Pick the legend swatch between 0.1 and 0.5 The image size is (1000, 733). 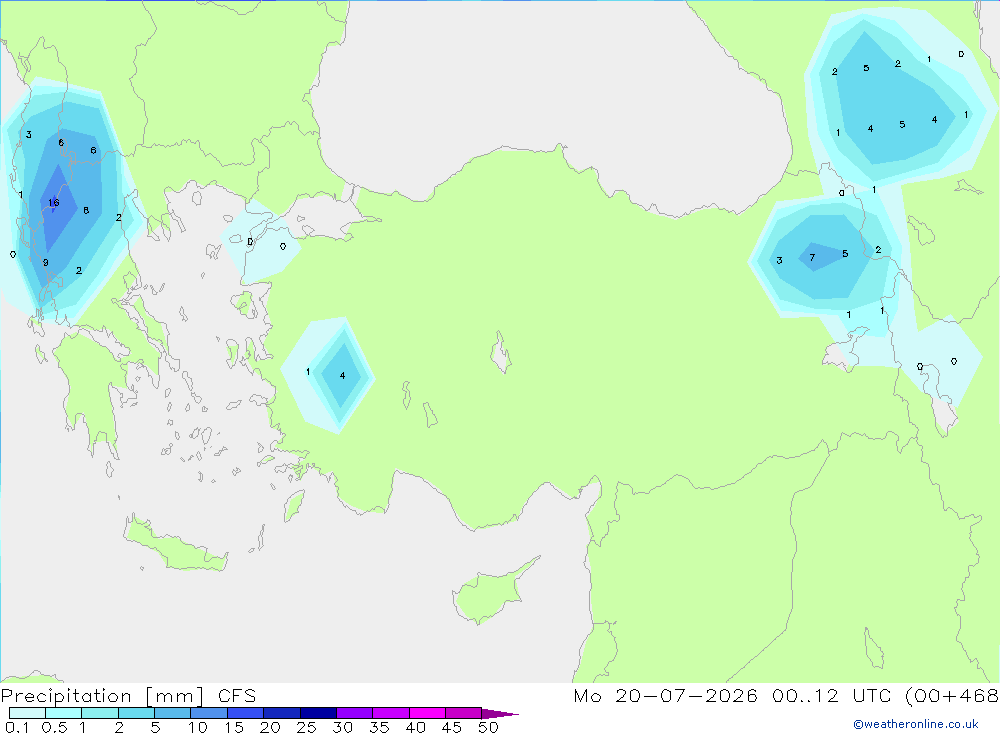(27, 713)
